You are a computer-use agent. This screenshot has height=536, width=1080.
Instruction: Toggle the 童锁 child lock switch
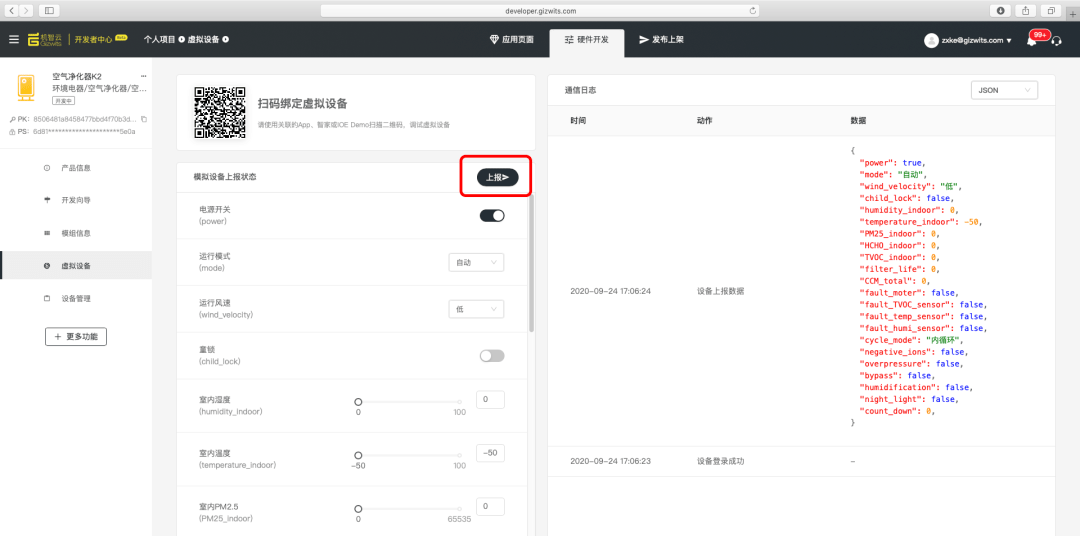coord(492,355)
